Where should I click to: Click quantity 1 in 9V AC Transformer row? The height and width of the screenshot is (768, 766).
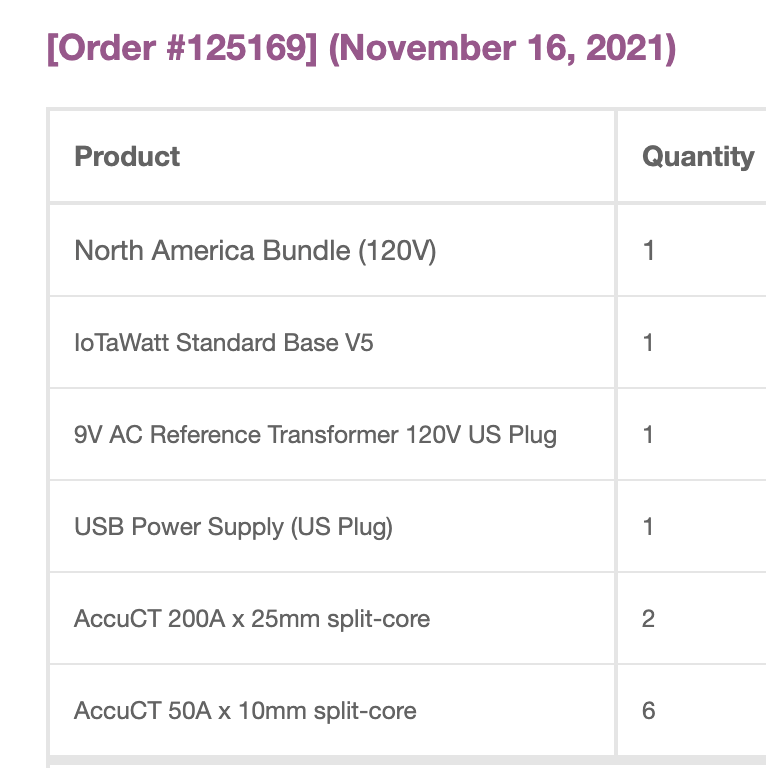pyautogui.click(x=649, y=435)
